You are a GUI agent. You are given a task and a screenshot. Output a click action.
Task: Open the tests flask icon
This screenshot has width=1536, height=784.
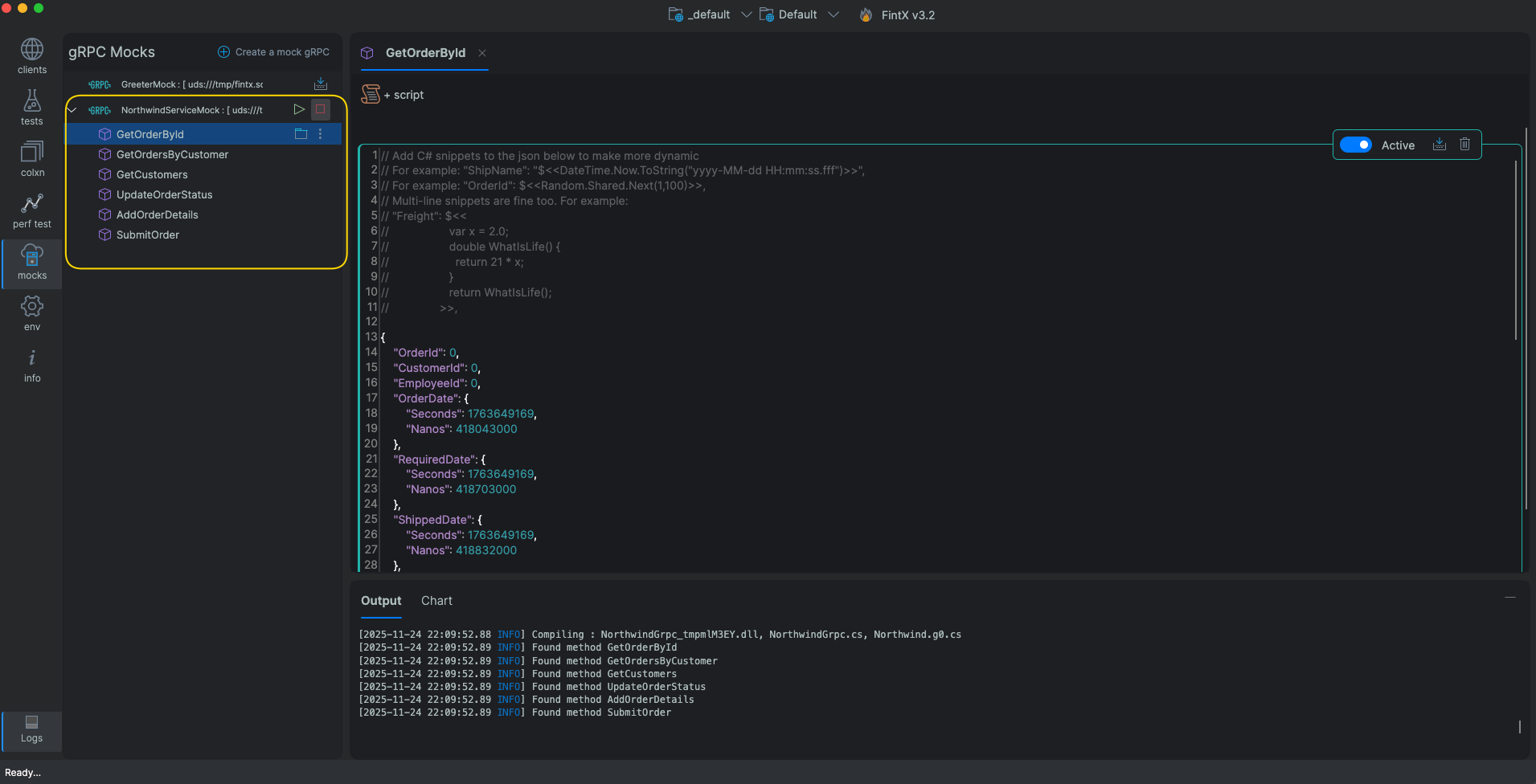[32, 108]
